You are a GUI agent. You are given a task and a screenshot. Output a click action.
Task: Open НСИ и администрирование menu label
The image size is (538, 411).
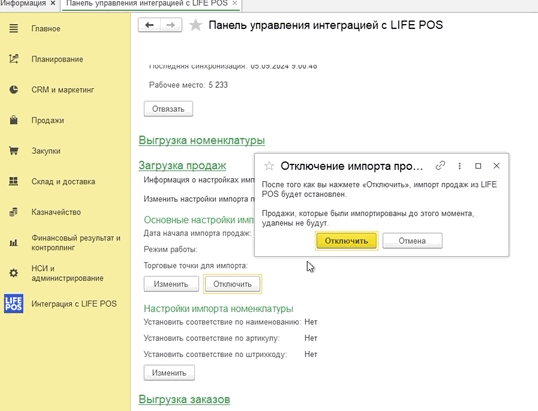coord(67,273)
